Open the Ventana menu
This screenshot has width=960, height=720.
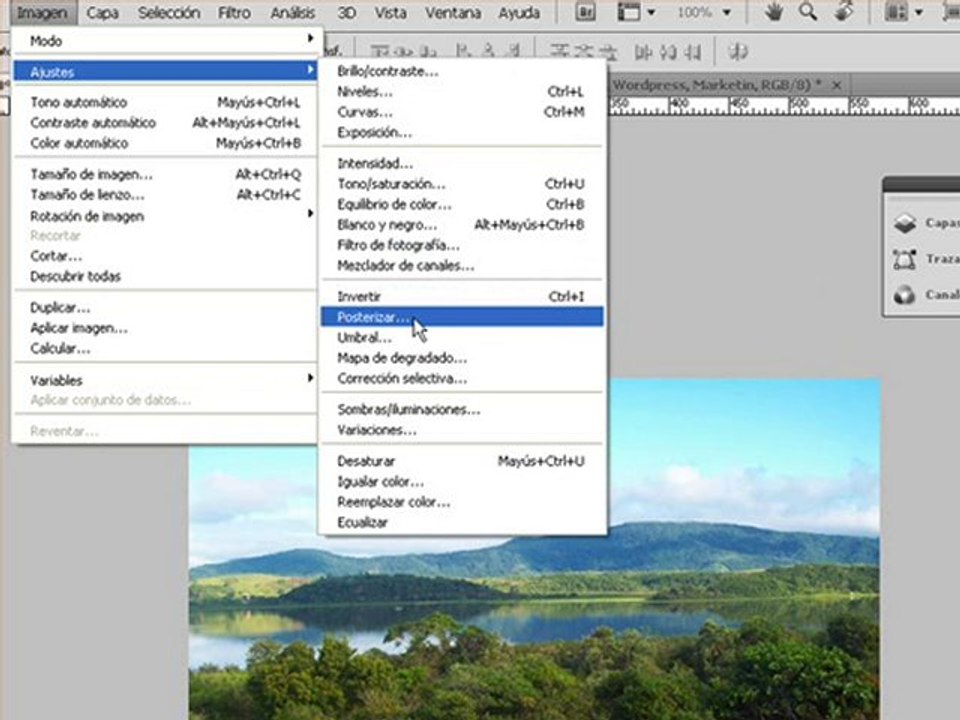pos(453,12)
